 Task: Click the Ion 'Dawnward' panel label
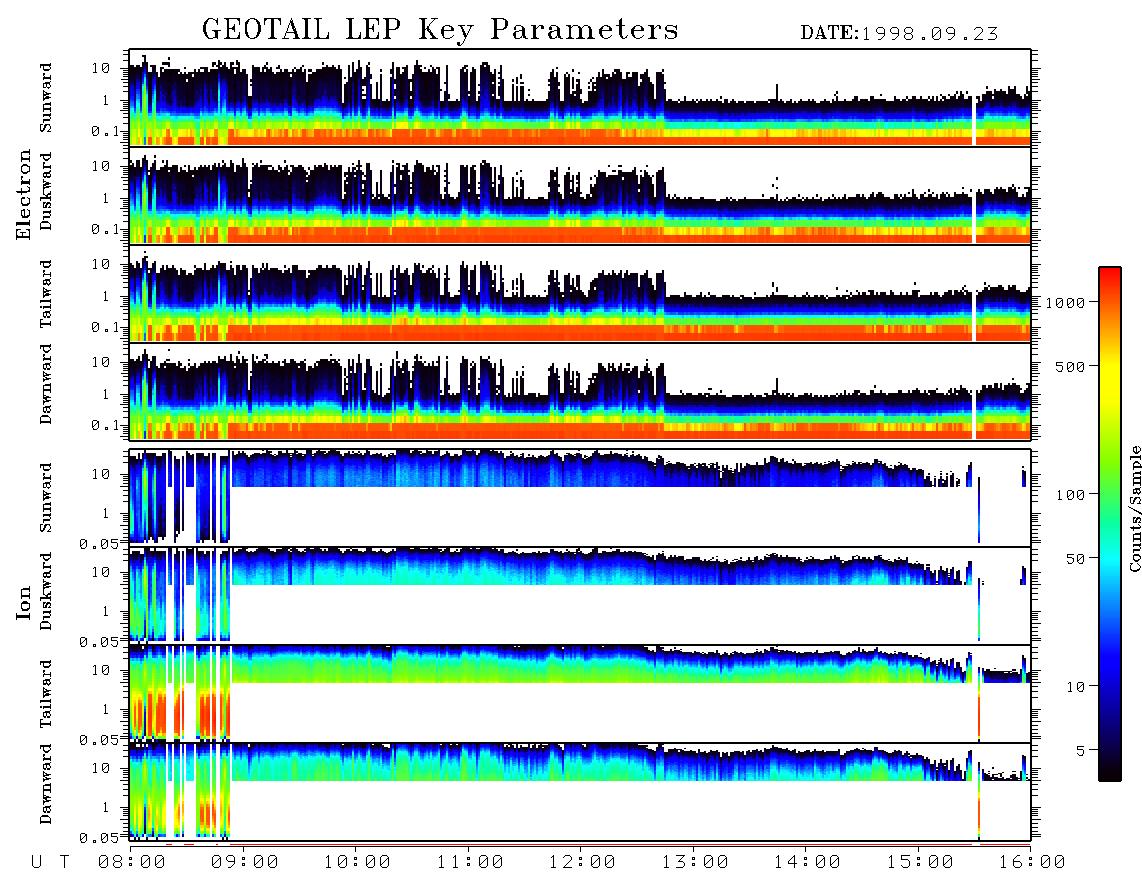coord(46,784)
